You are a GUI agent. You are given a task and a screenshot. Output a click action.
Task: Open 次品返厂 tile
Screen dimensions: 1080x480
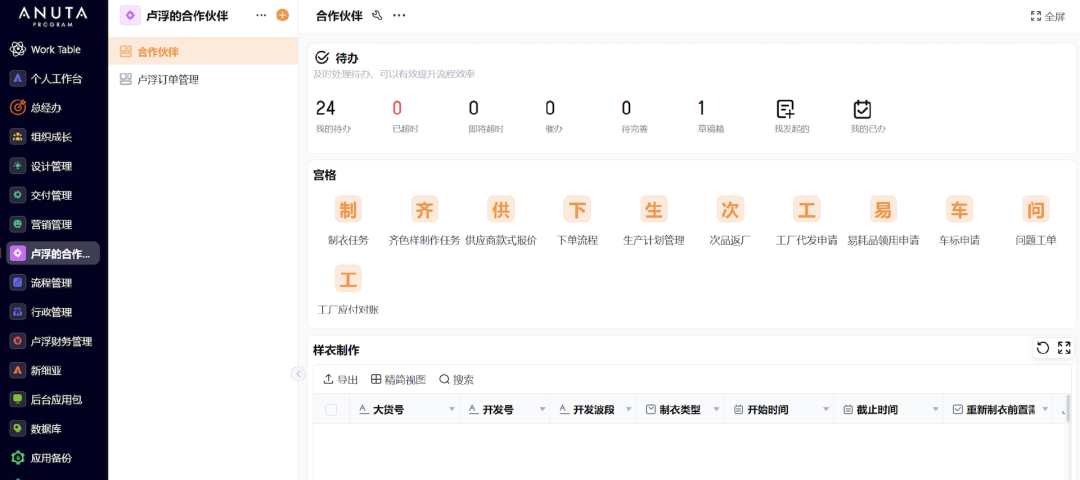click(x=730, y=221)
